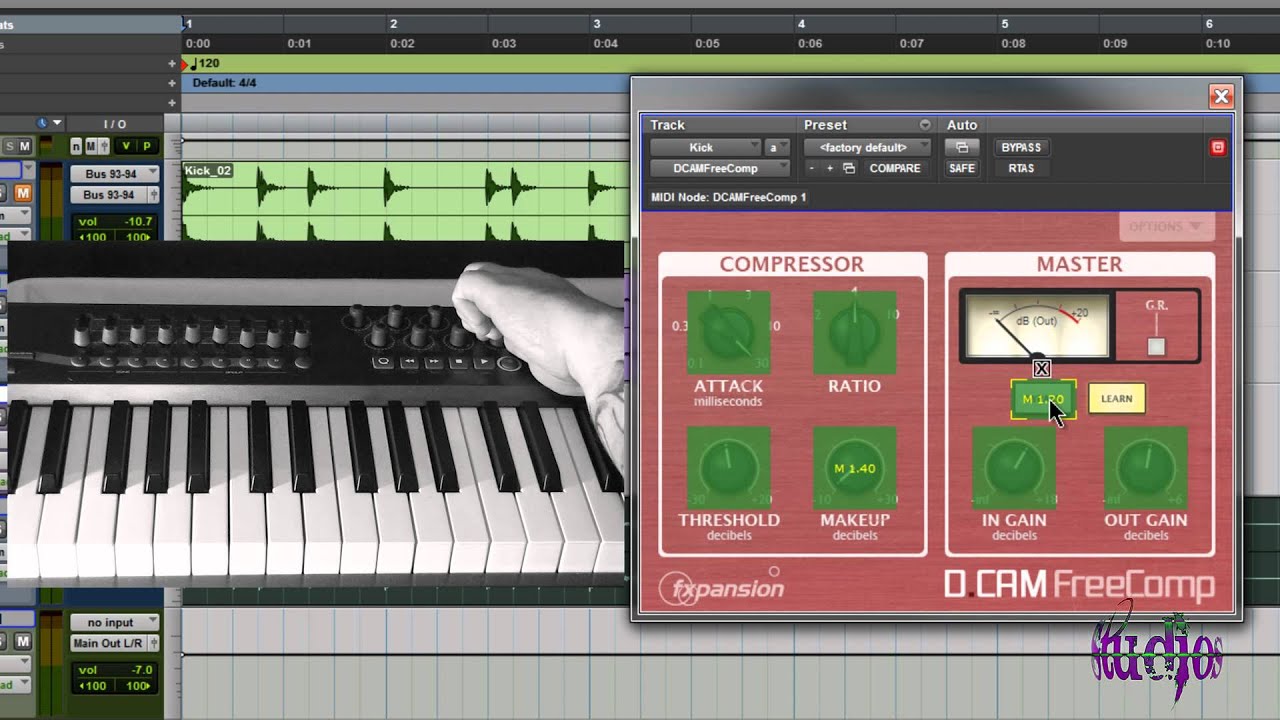Click the MIDI Node: DCAMFreeComp 1 label
Screen dimensions: 1280x720
pos(728,197)
